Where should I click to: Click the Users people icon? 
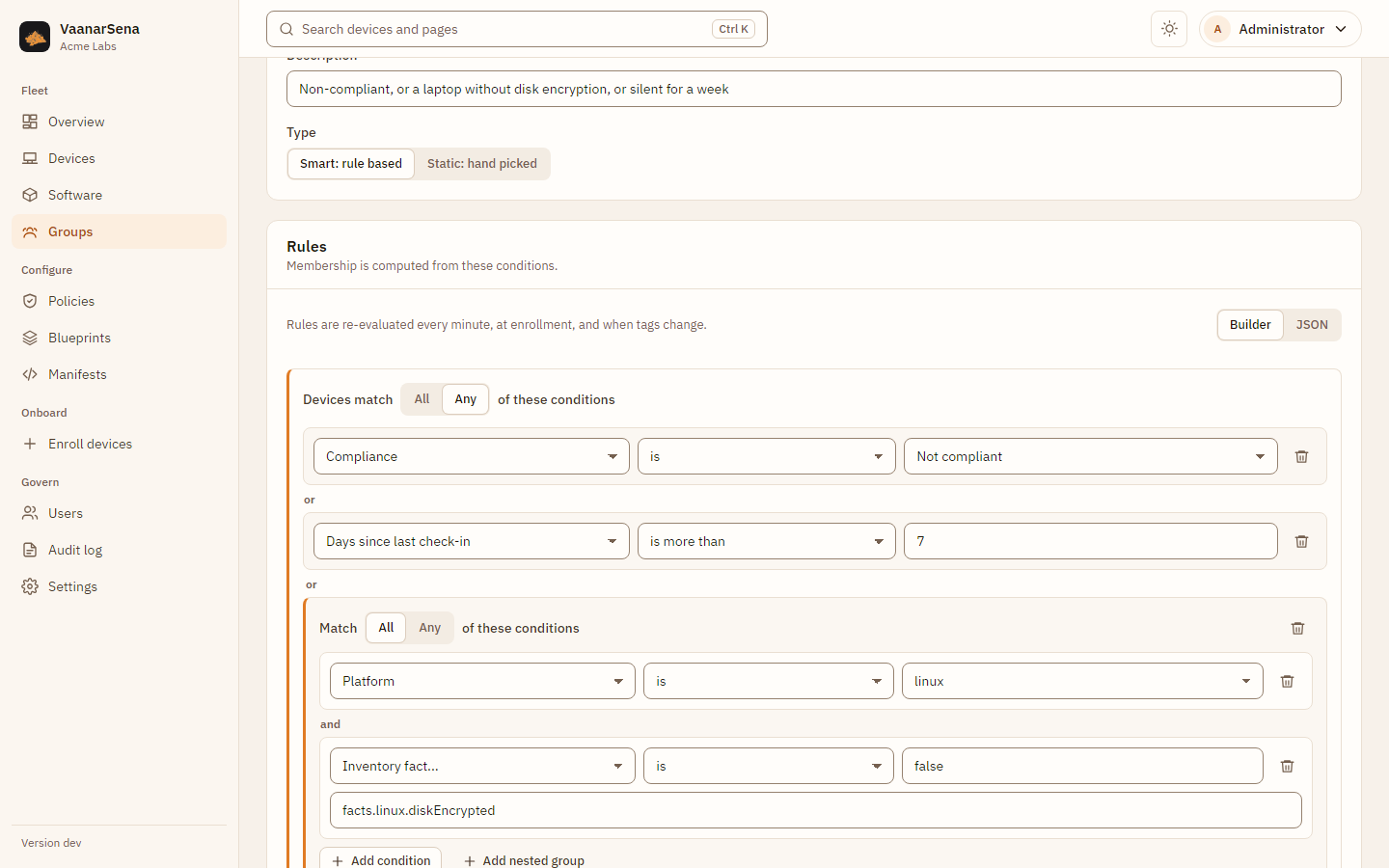coord(30,513)
